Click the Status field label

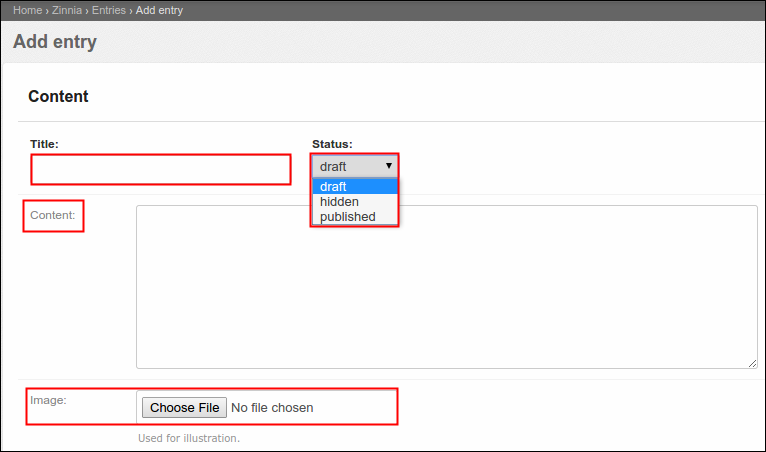[332, 144]
